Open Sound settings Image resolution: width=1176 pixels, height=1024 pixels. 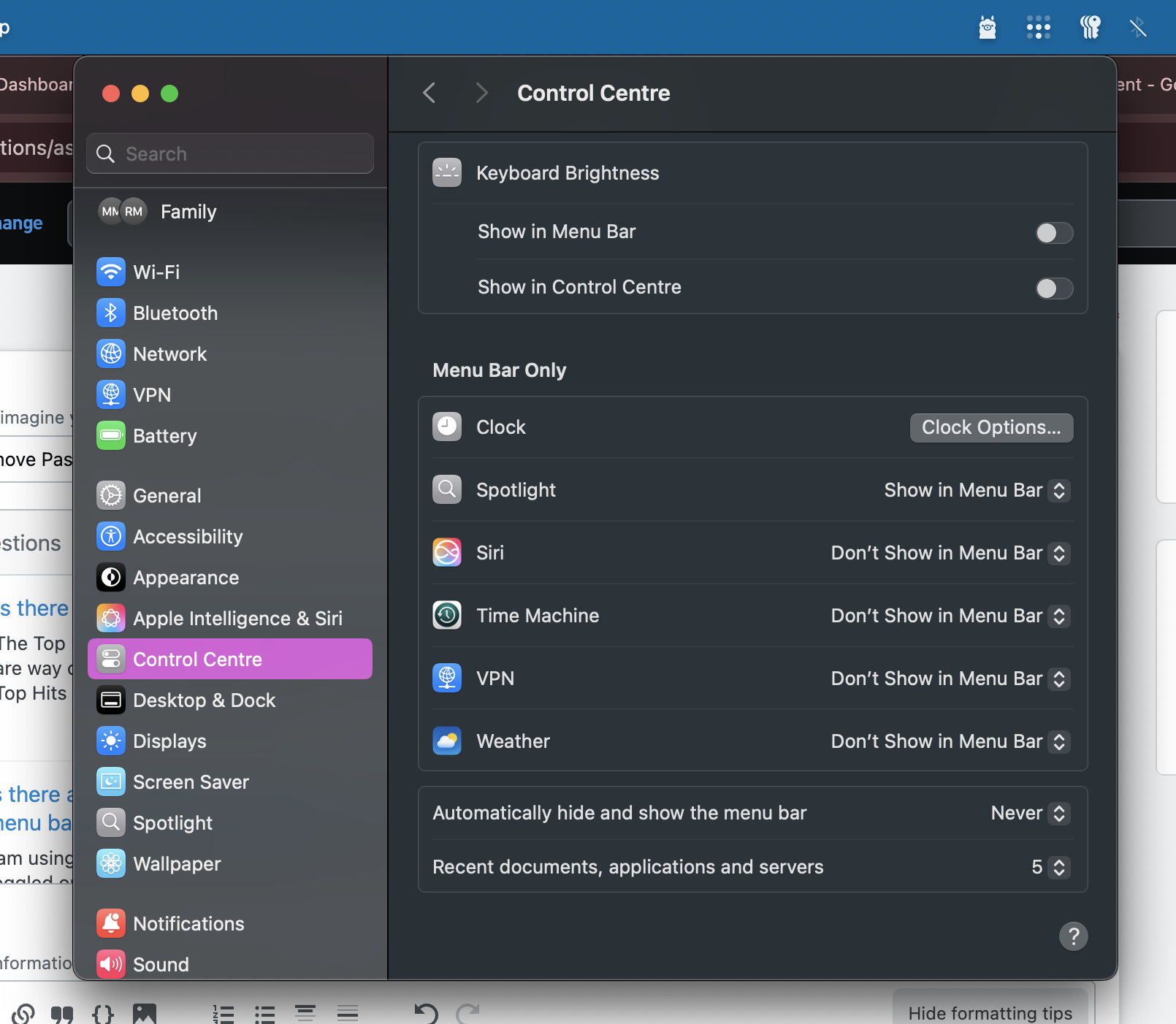tap(230, 965)
